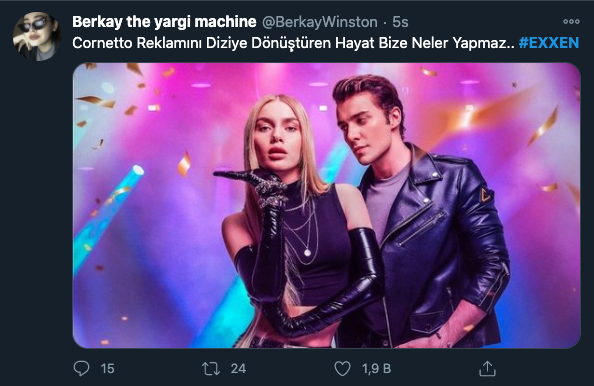The width and height of the screenshot is (594, 386).
Task: Enlarge the attached tweet photo
Action: [x=327, y=205]
